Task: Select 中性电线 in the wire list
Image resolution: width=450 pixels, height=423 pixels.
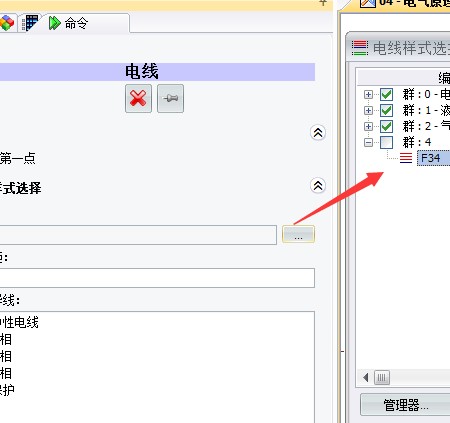Action: 19,322
